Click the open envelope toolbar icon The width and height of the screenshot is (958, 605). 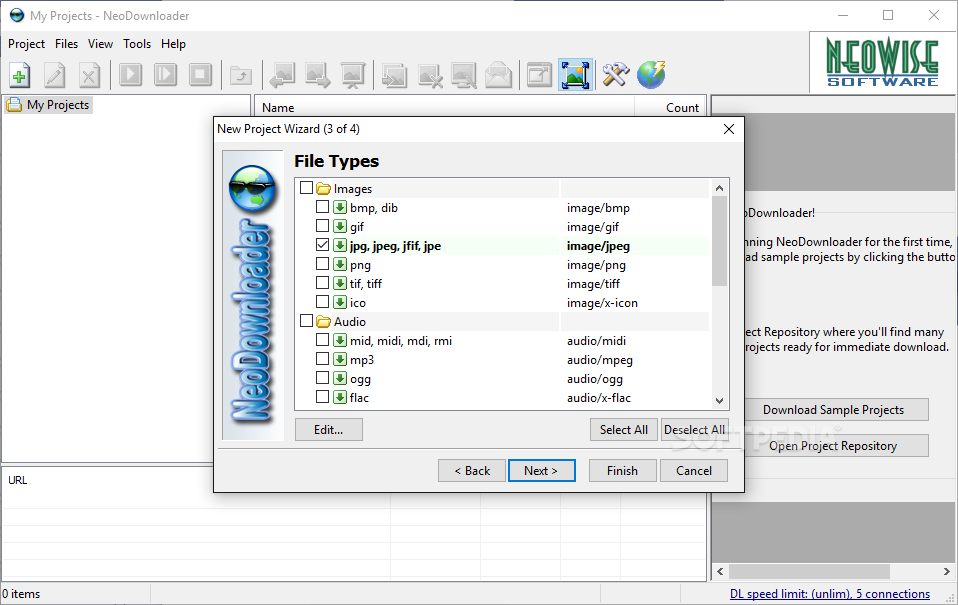499,75
